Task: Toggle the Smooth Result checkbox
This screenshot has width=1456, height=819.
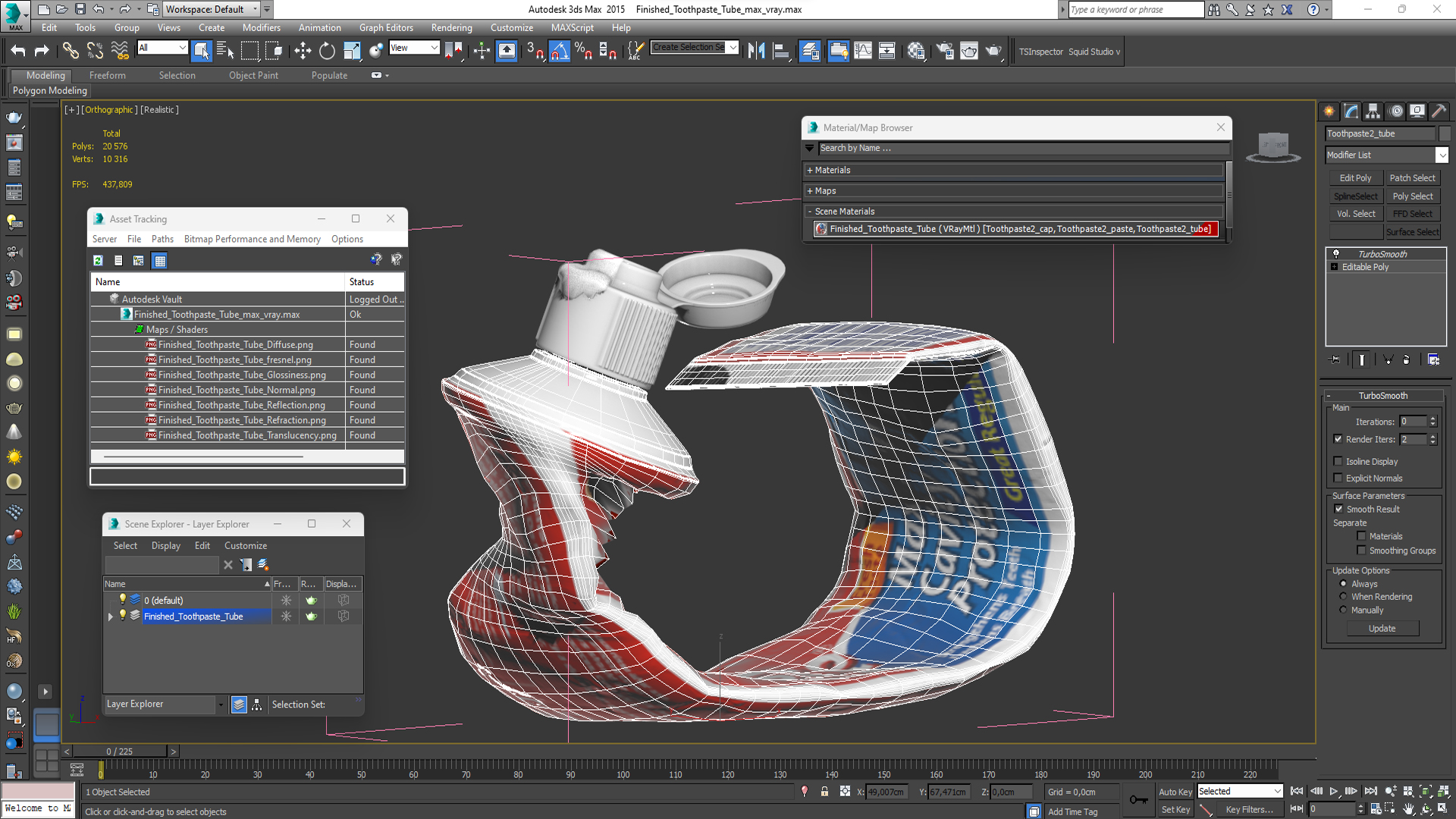Action: pyautogui.click(x=1338, y=509)
